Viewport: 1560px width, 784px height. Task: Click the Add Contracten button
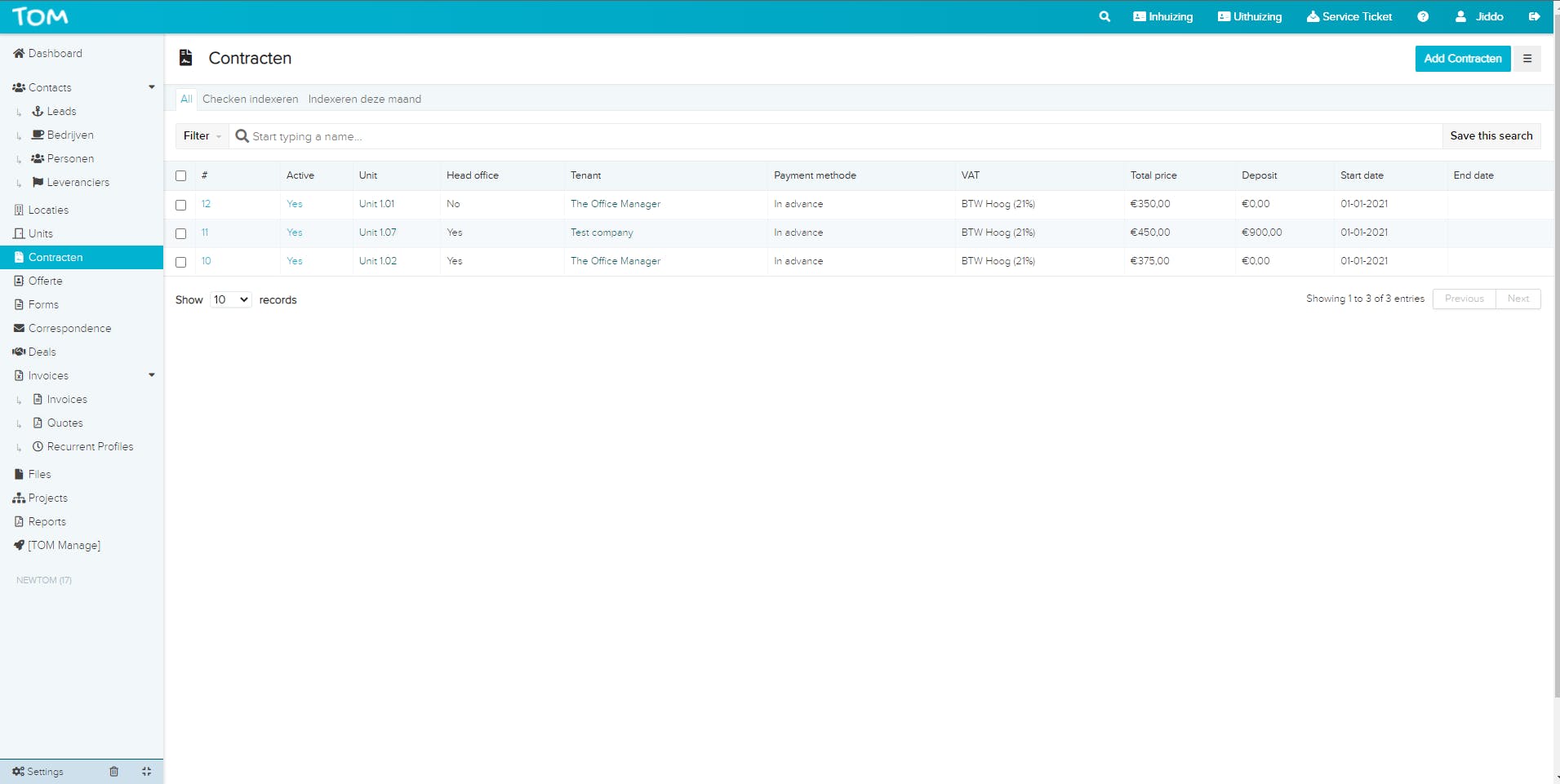1463,59
